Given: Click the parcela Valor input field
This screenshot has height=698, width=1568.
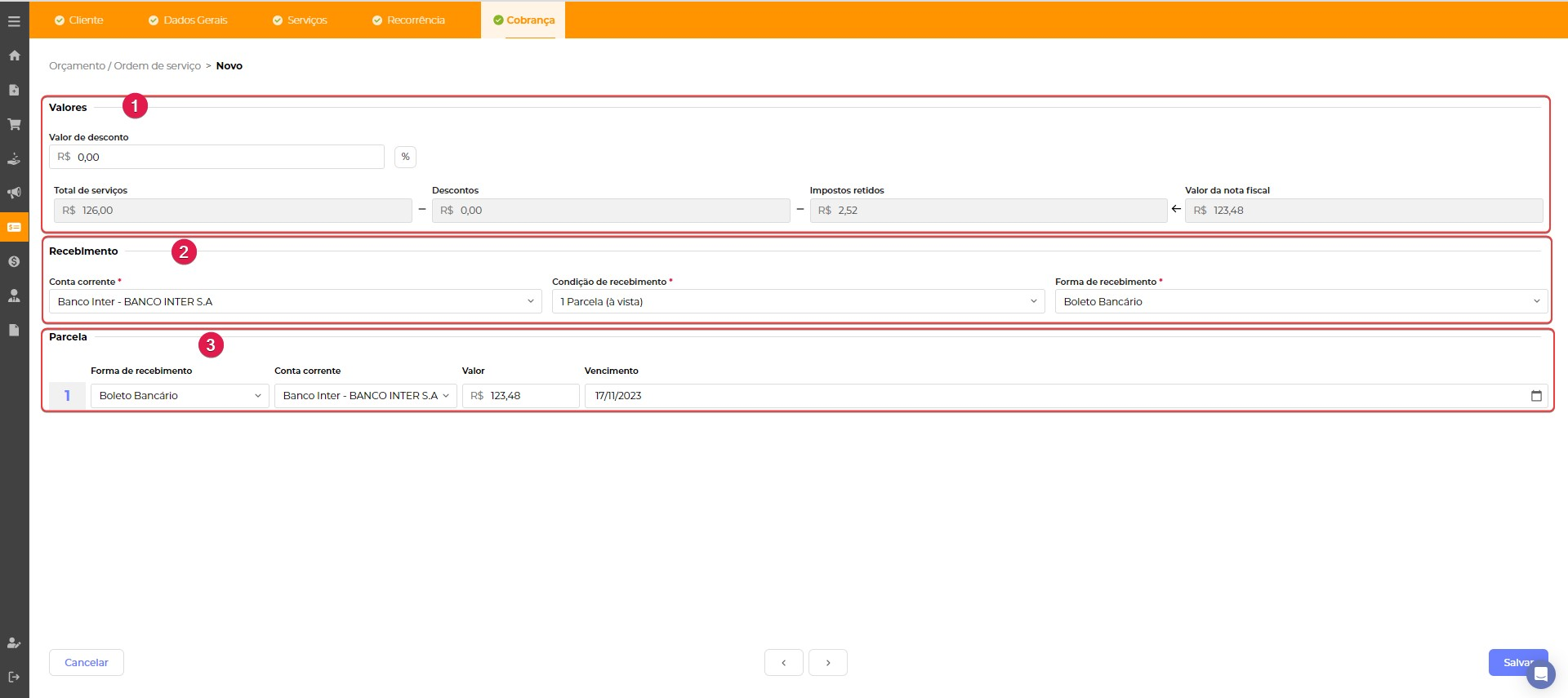Looking at the screenshot, I should [x=521, y=396].
